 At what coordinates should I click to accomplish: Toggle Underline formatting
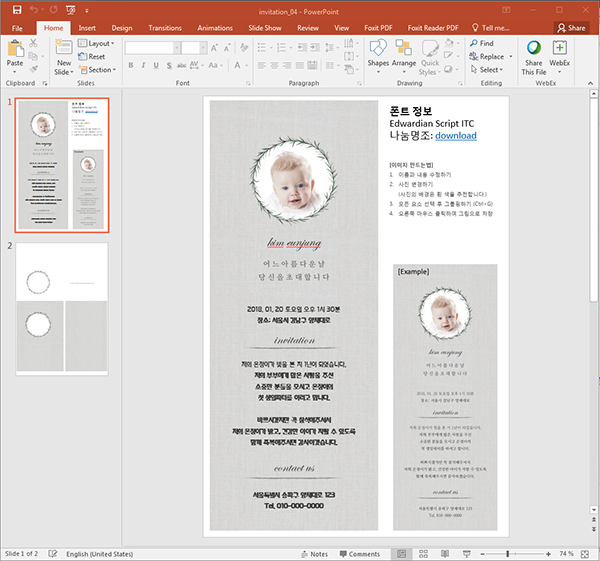156,65
